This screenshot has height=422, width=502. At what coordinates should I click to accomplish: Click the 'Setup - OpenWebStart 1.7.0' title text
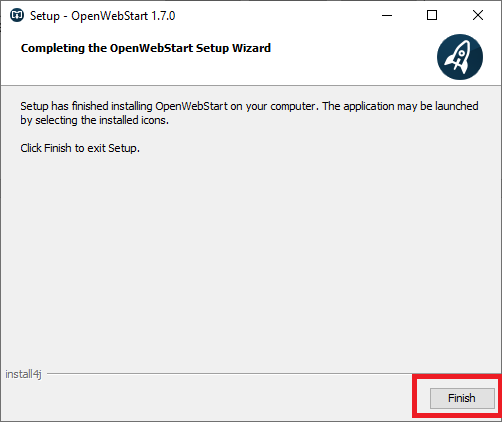[103, 16]
